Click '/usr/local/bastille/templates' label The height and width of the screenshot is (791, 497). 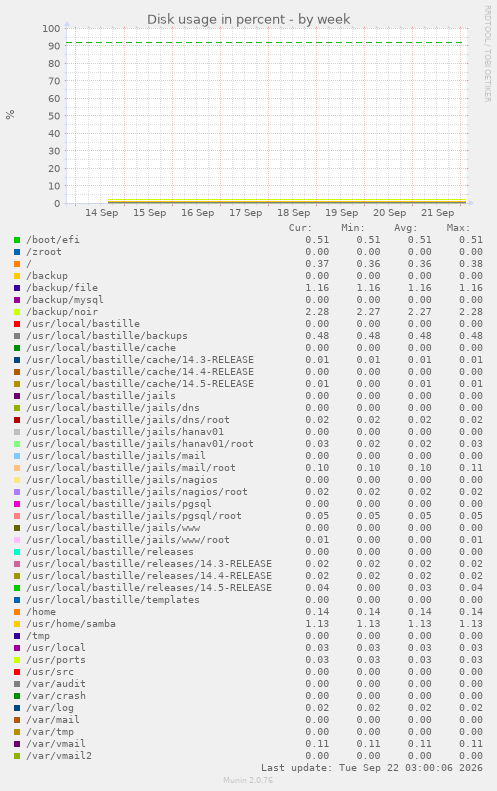(x=113, y=600)
